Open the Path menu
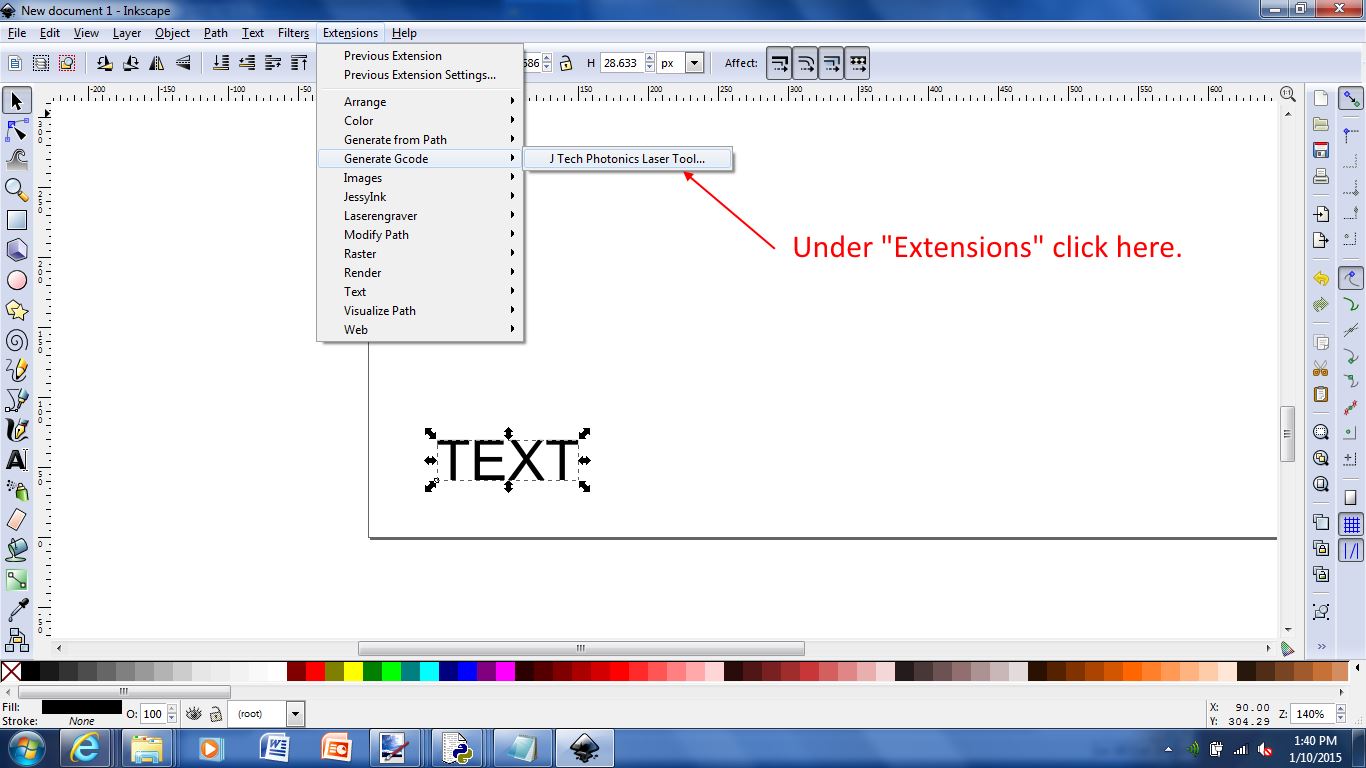1366x768 pixels. click(215, 32)
